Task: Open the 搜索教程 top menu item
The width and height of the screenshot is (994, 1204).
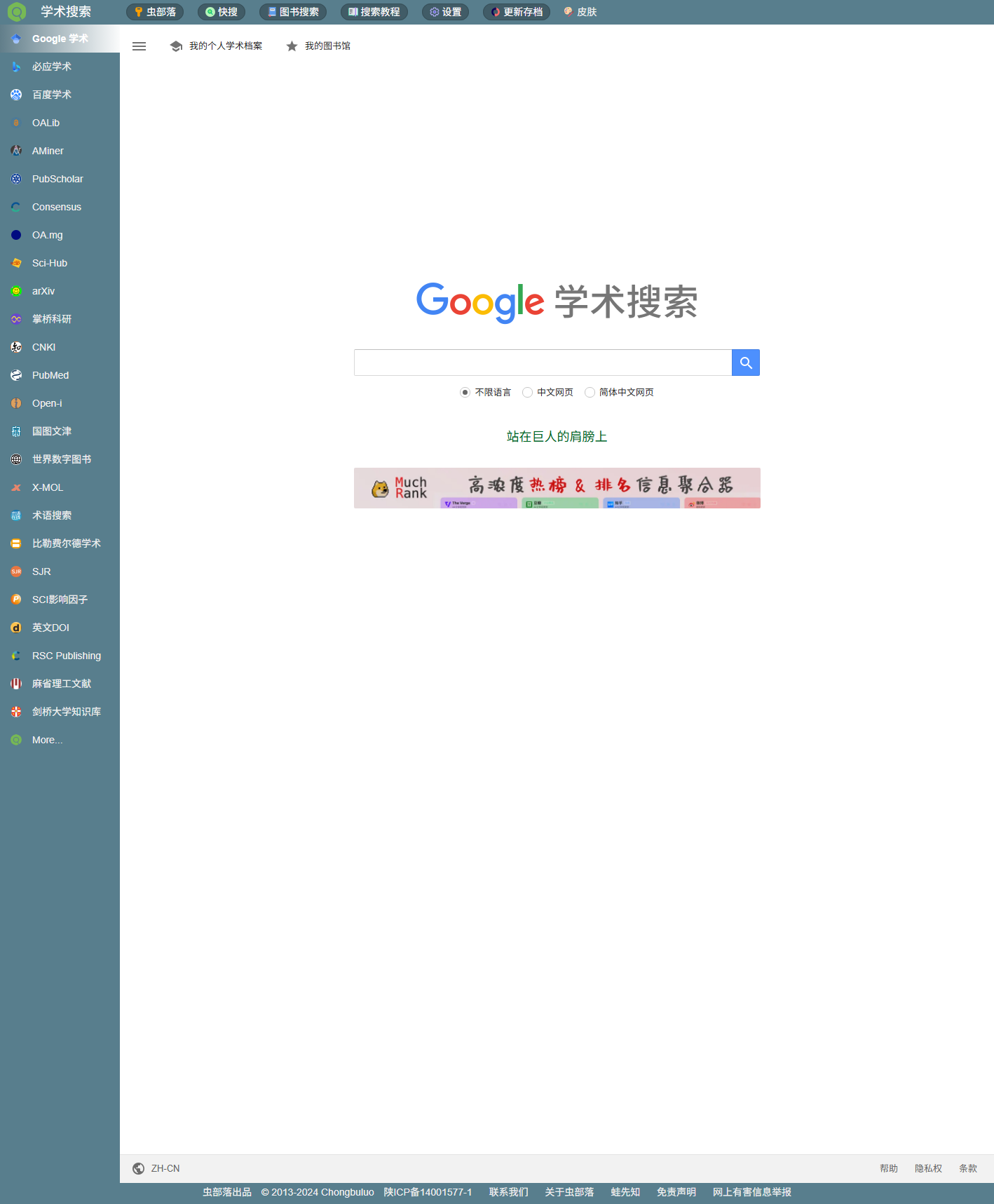Action: coord(374,12)
